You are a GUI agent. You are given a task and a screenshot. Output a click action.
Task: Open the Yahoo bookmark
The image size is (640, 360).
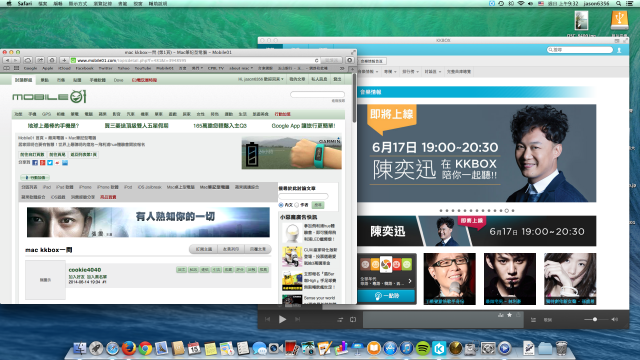(124, 68)
